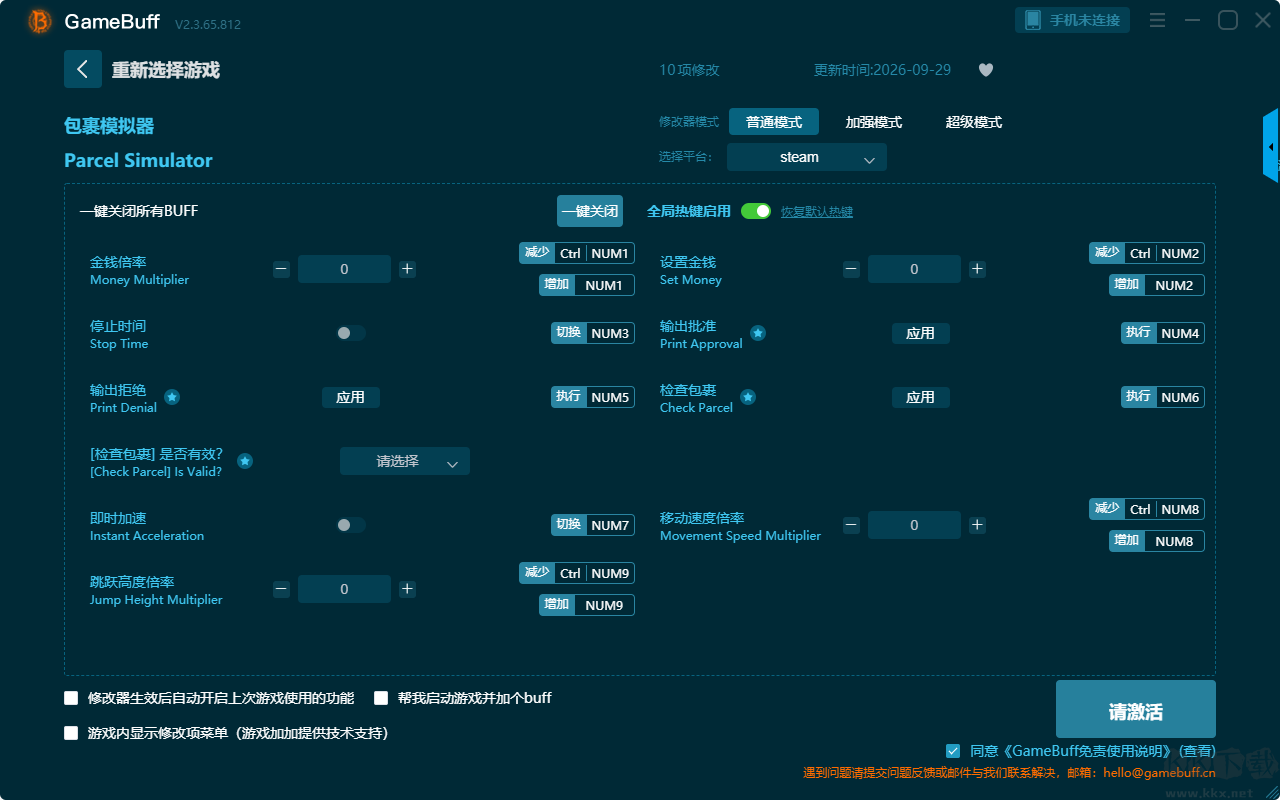Click the Jump Height Multiplier value field

click(x=344, y=589)
